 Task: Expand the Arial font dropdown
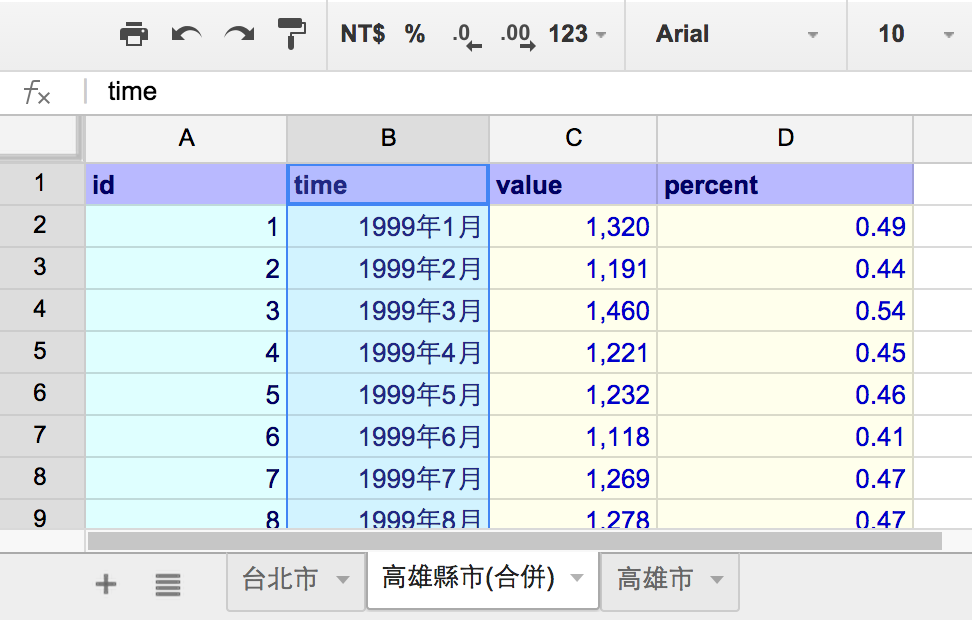tap(736, 34)
